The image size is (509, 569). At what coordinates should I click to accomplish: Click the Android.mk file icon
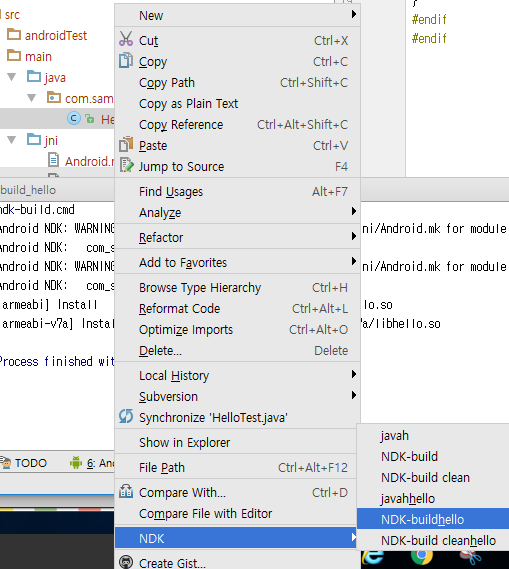(x=53, y=160)
